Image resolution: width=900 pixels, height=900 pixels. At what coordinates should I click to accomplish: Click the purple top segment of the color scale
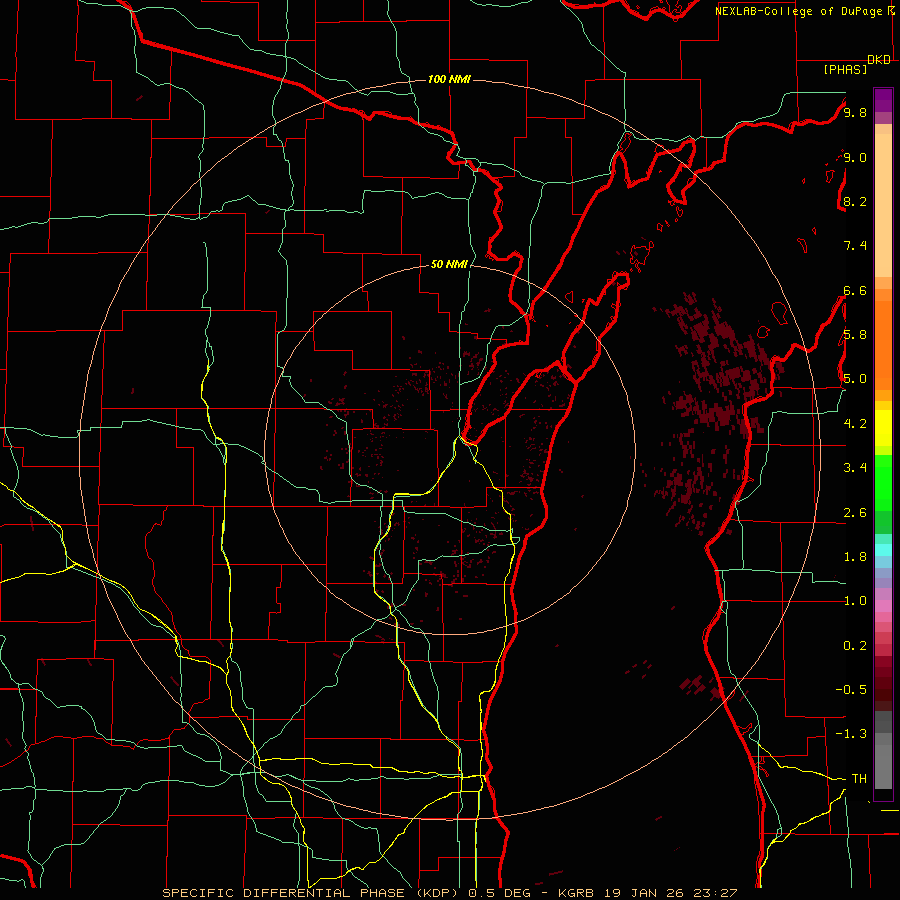pyautogui.click(x=883, y=100)
